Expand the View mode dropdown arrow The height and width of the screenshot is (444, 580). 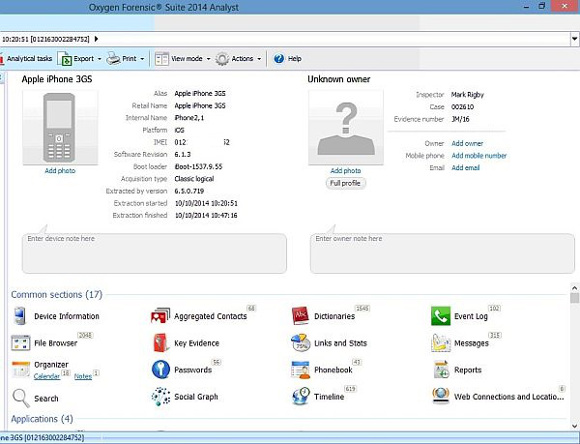208,59
